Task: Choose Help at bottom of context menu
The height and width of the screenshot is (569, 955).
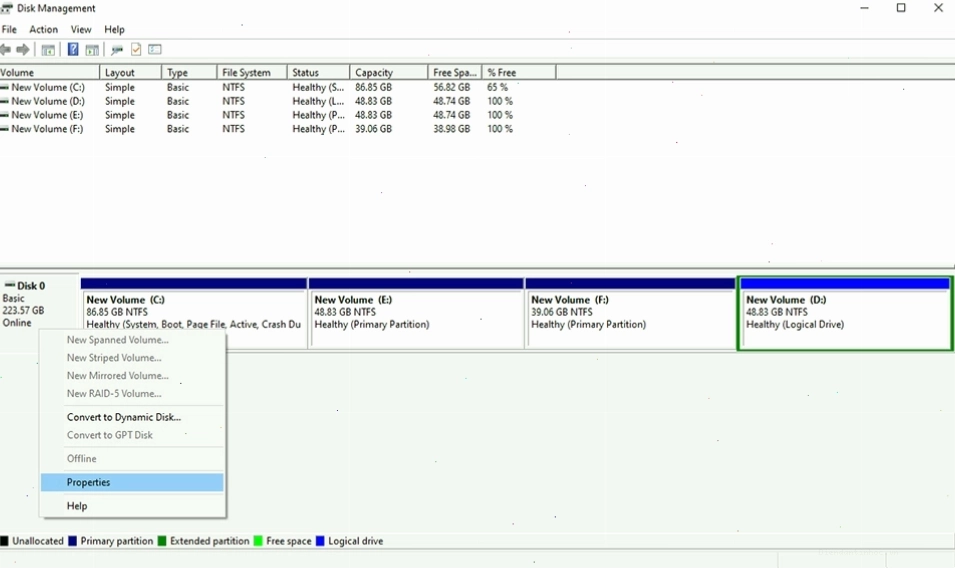Action: click(132, 506)
